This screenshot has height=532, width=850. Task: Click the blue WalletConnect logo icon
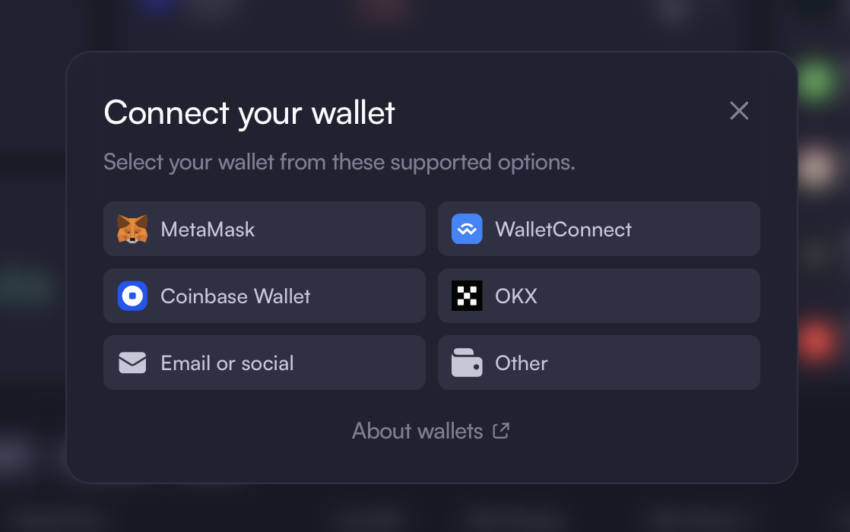[x=467, y=229]
